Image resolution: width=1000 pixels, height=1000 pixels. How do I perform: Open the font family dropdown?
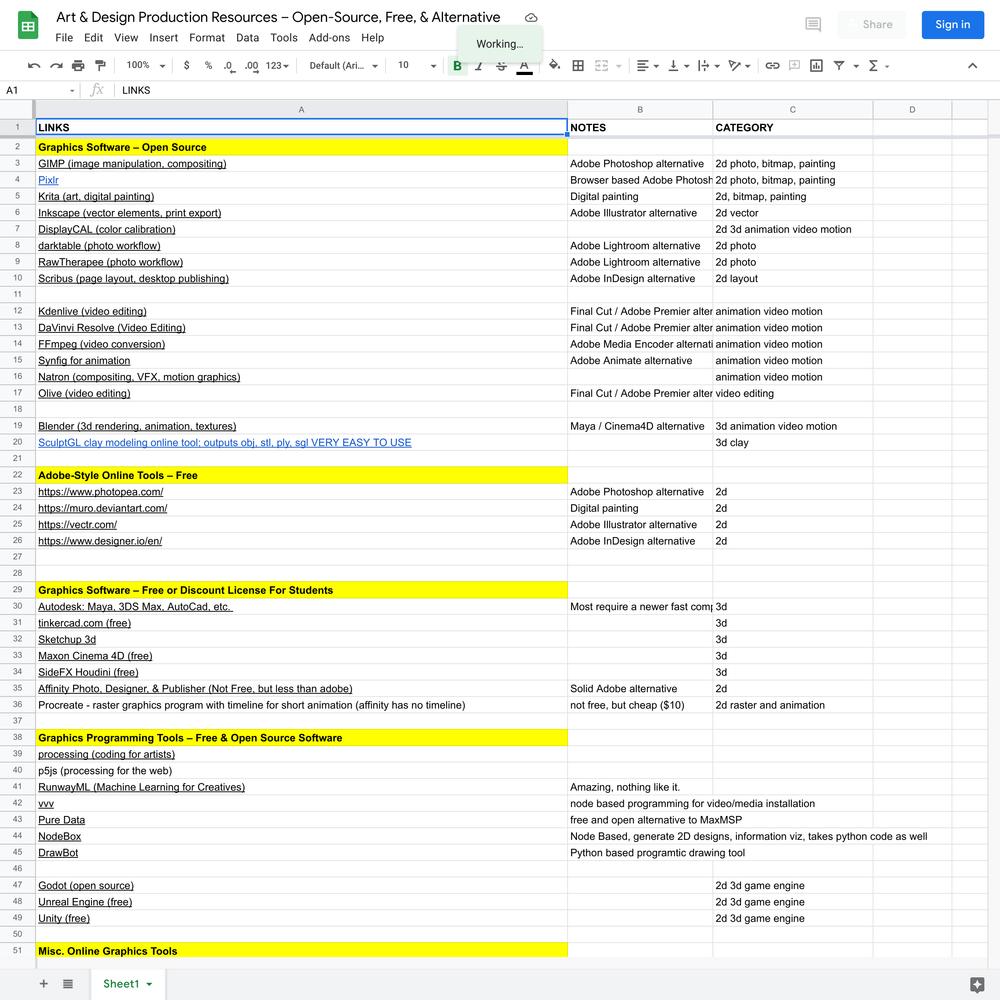[343, 66]
